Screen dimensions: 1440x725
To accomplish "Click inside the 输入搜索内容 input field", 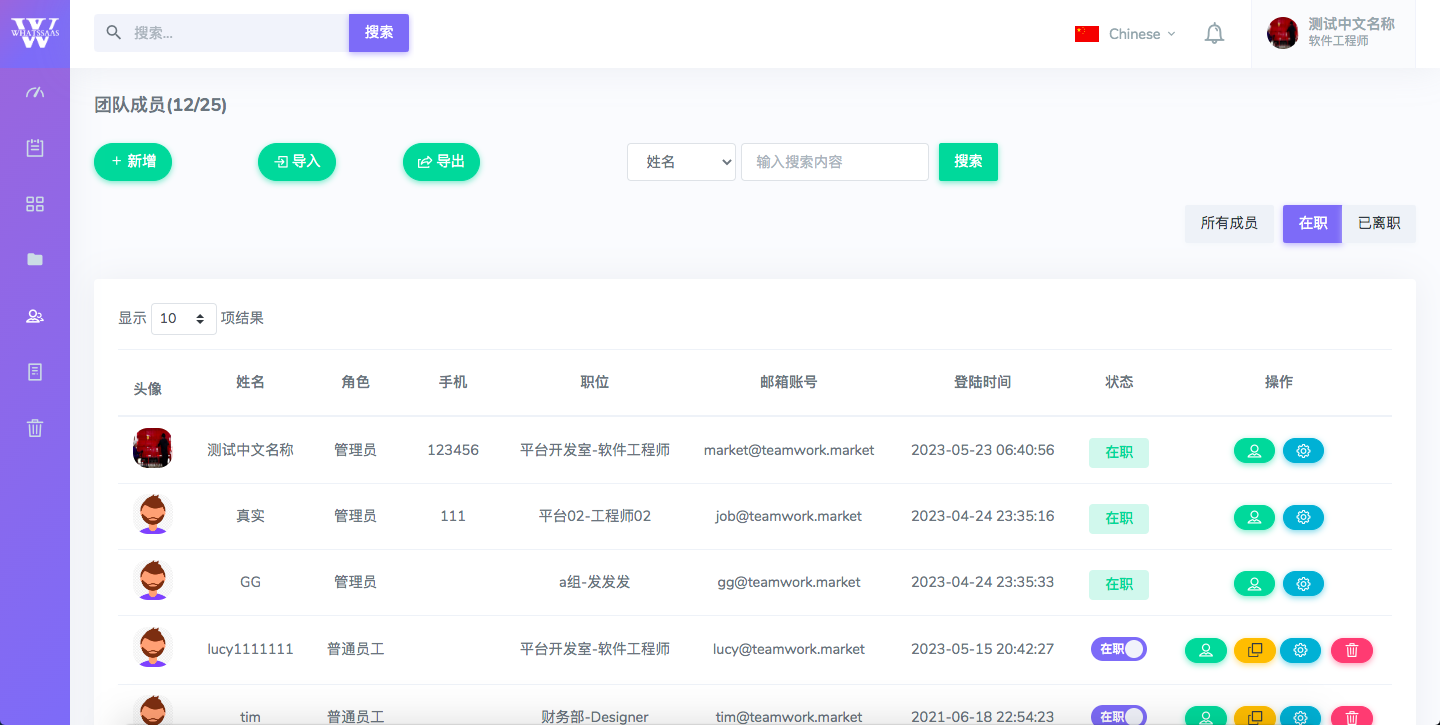I will tap(834, 162).
